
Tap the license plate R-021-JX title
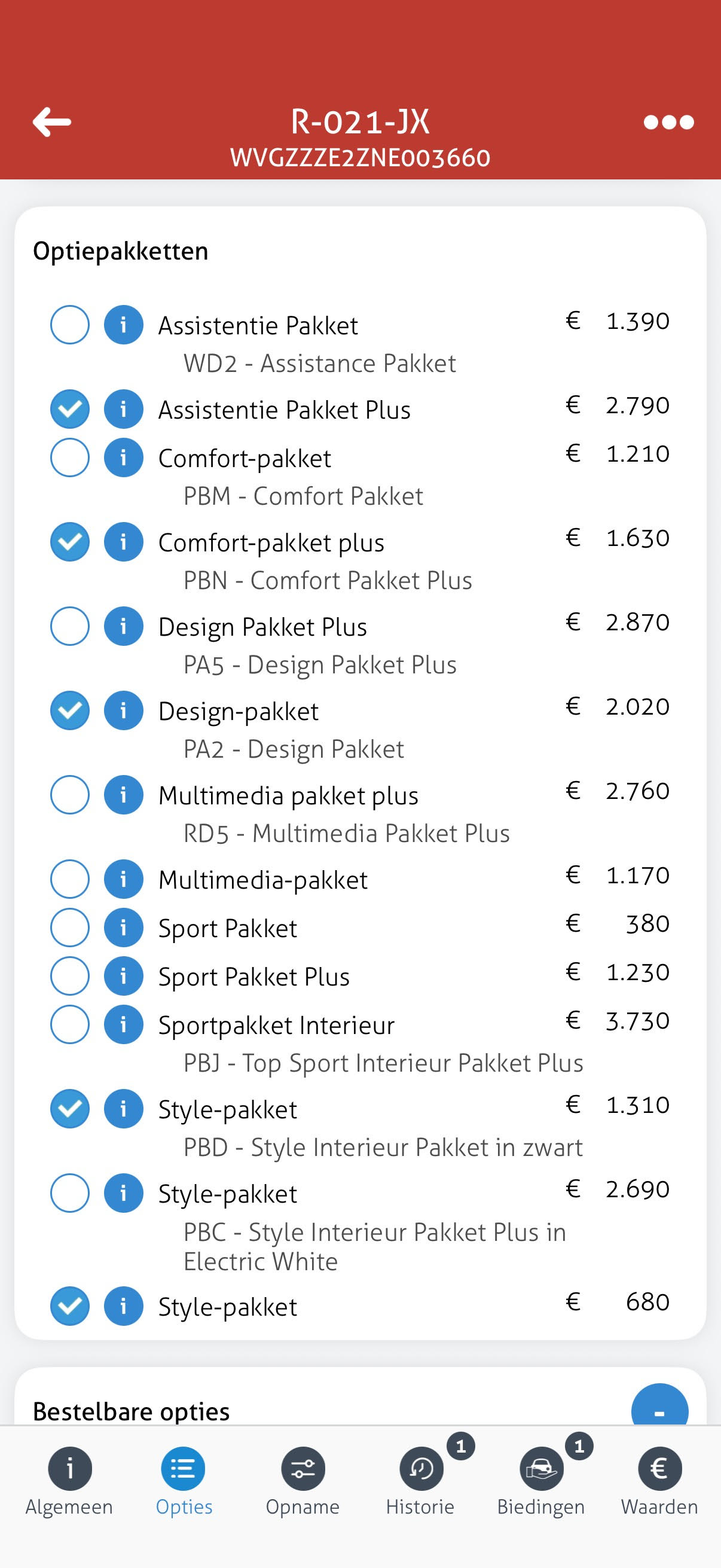coord(360,122)
